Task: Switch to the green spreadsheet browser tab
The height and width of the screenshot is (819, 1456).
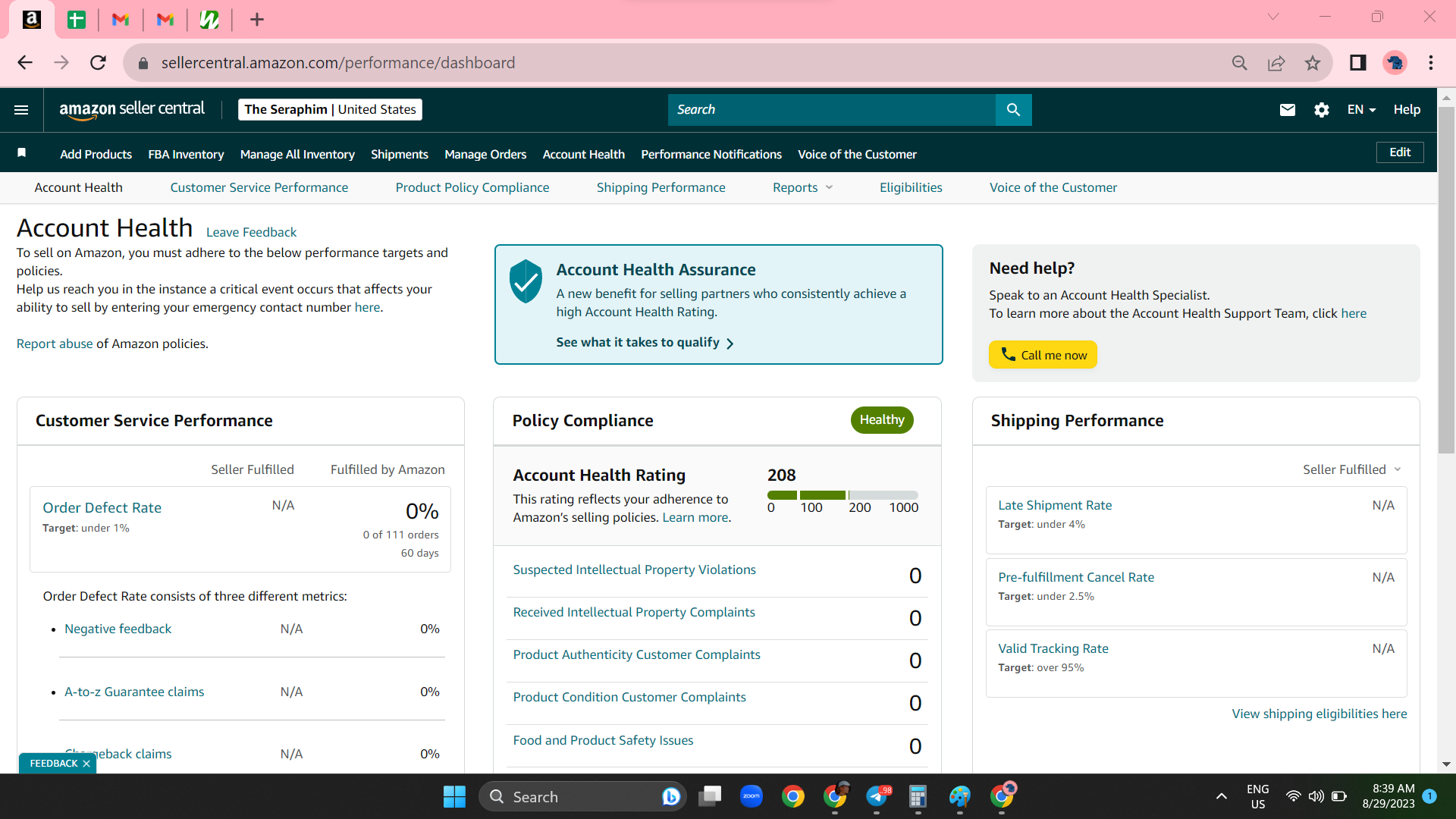Action: coord(77,20)
